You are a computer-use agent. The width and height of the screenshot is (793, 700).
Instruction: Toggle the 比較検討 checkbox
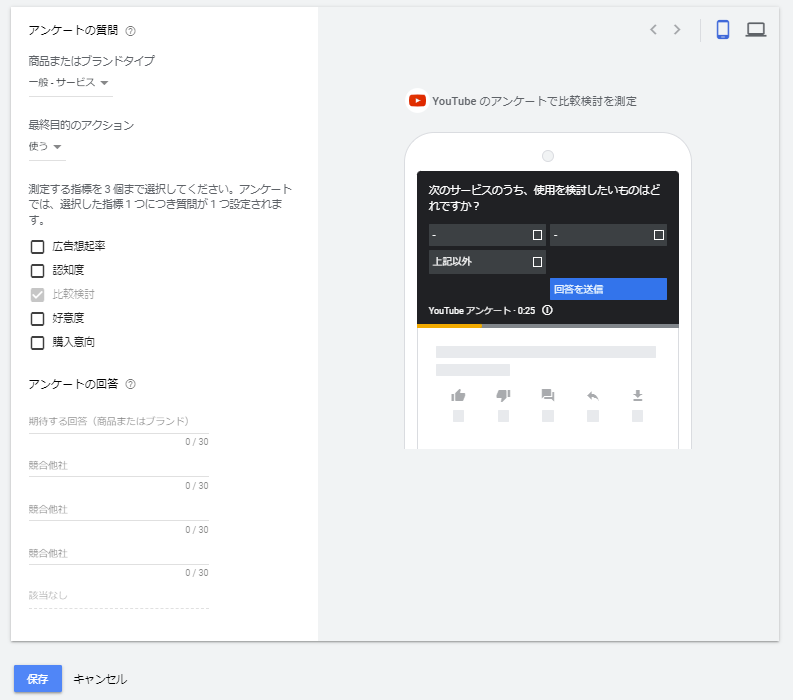click(37, 294)
